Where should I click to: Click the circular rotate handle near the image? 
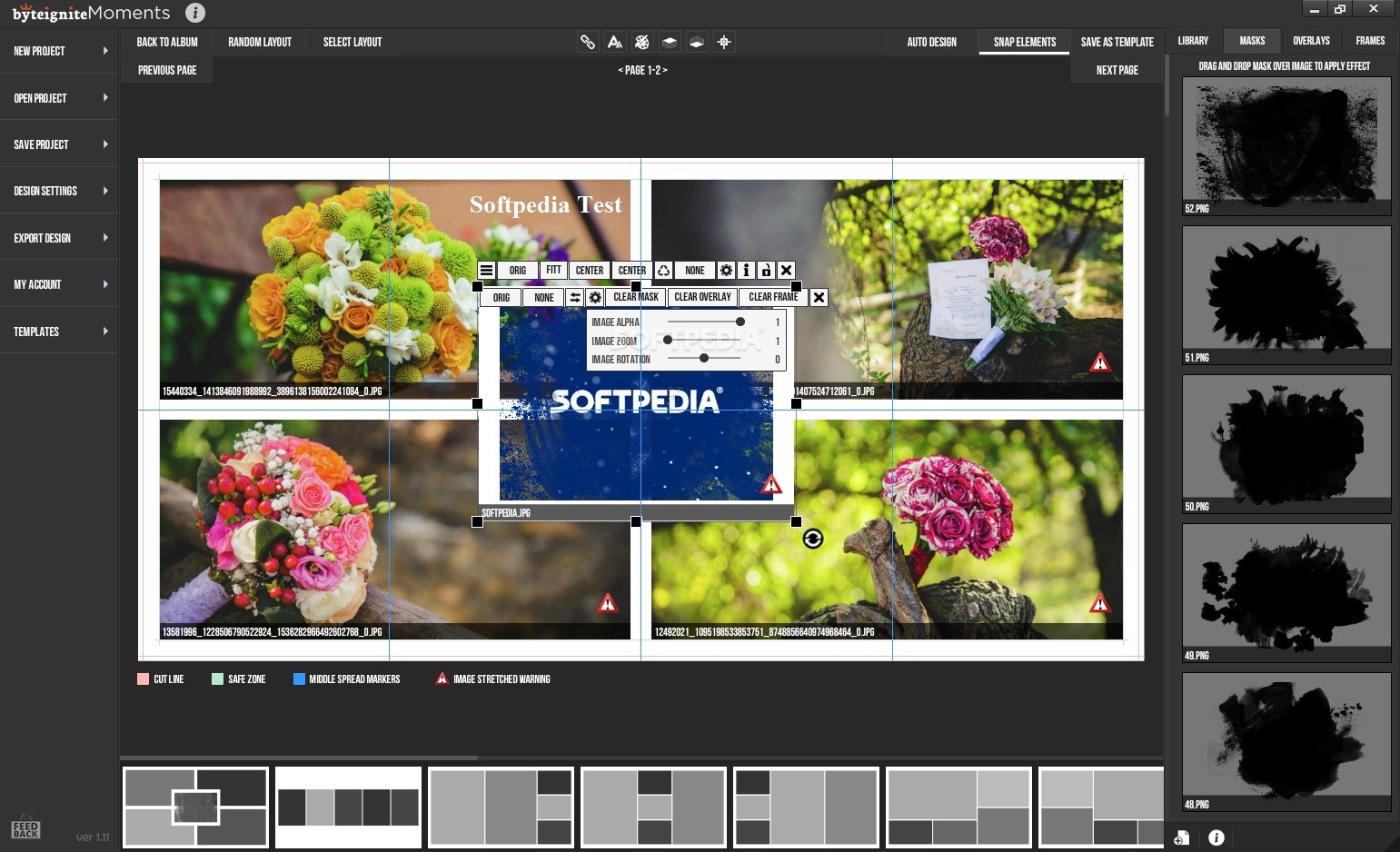click(813, 539)
